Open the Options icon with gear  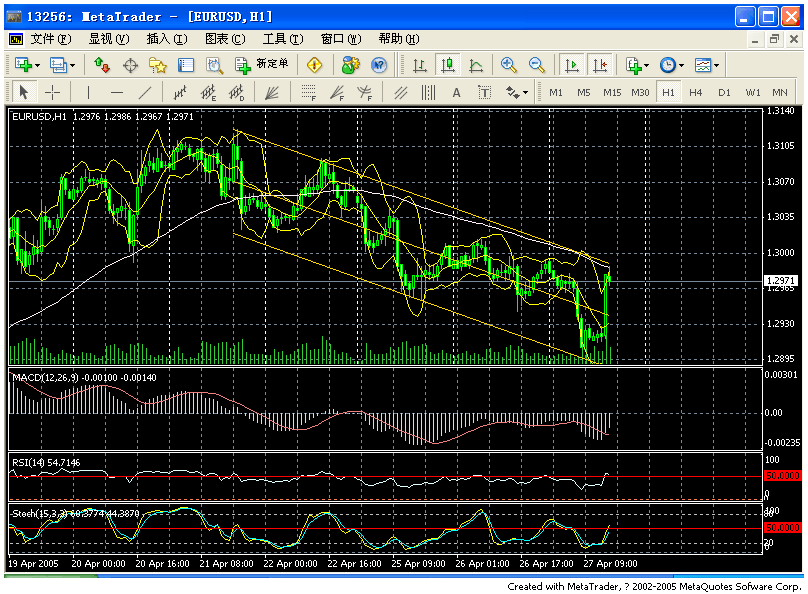(x=350, y=65)
